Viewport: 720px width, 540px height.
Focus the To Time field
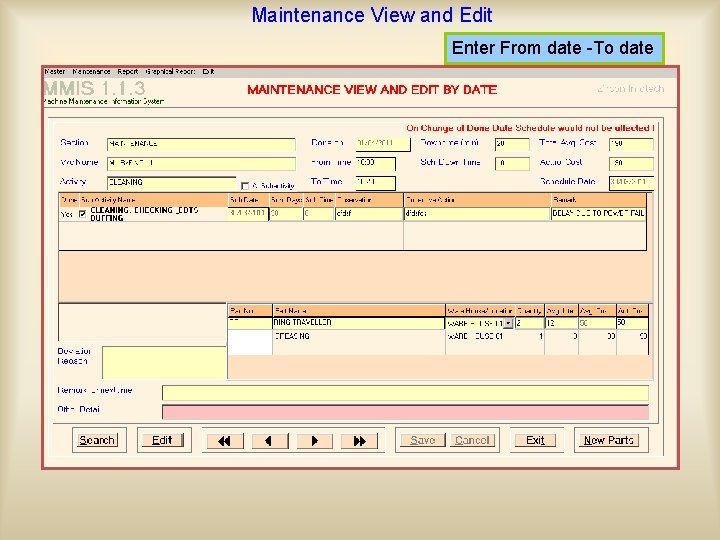375,183
